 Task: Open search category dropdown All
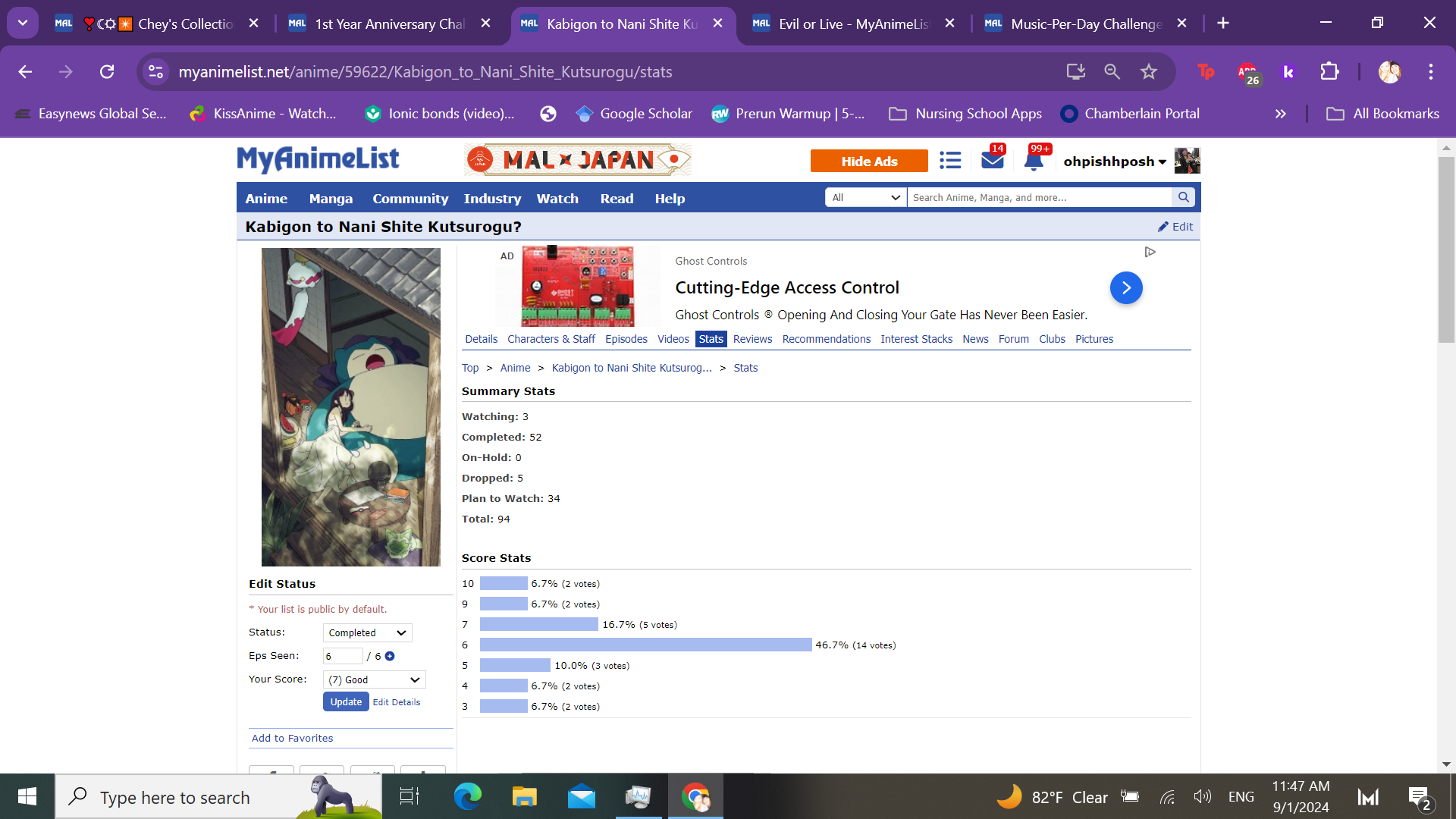click(865, 197)
